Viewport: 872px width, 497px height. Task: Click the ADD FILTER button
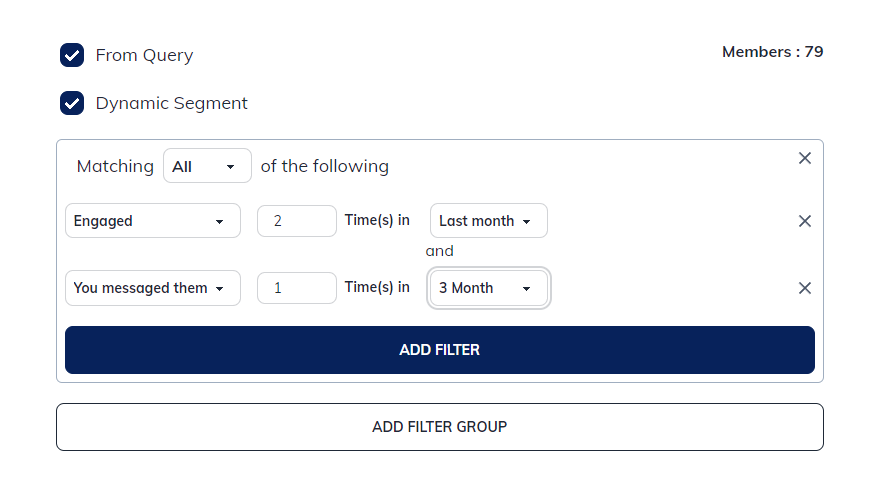point(439,350)
